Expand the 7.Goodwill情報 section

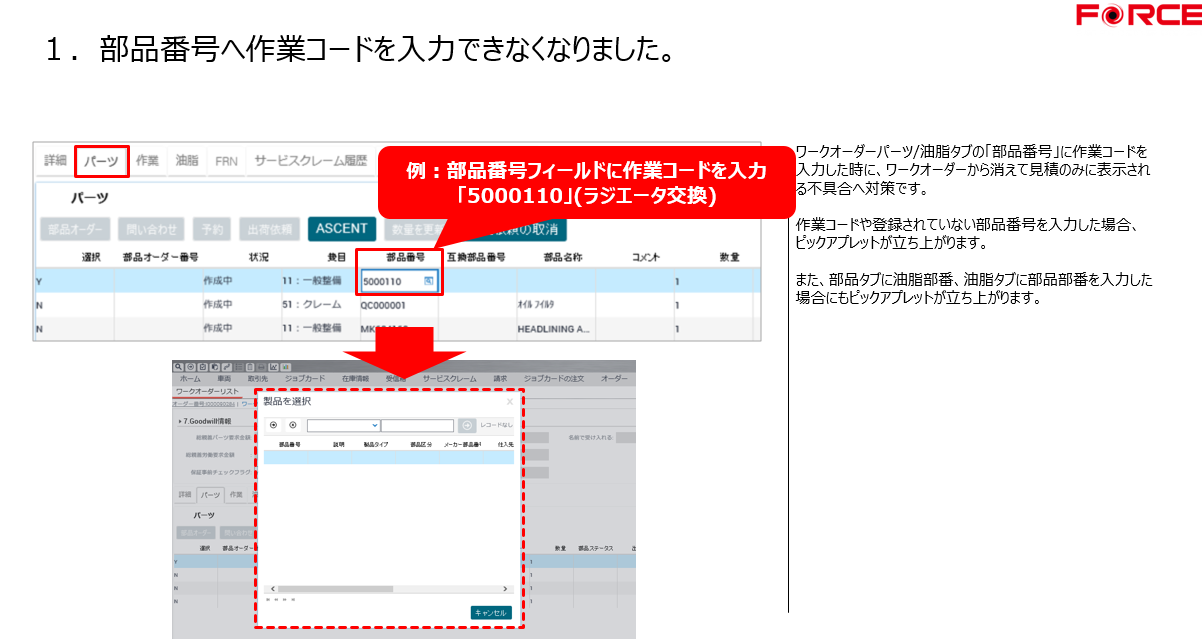click(x=180, y=422)
